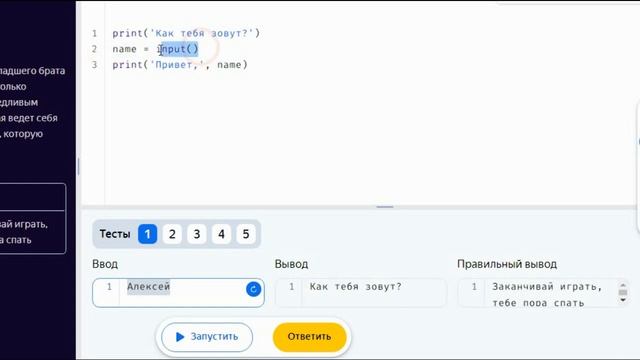Click the highlighted input() on line 2
Screen dimensions: 640x360
pyautogui.click(x=178, y=49)
